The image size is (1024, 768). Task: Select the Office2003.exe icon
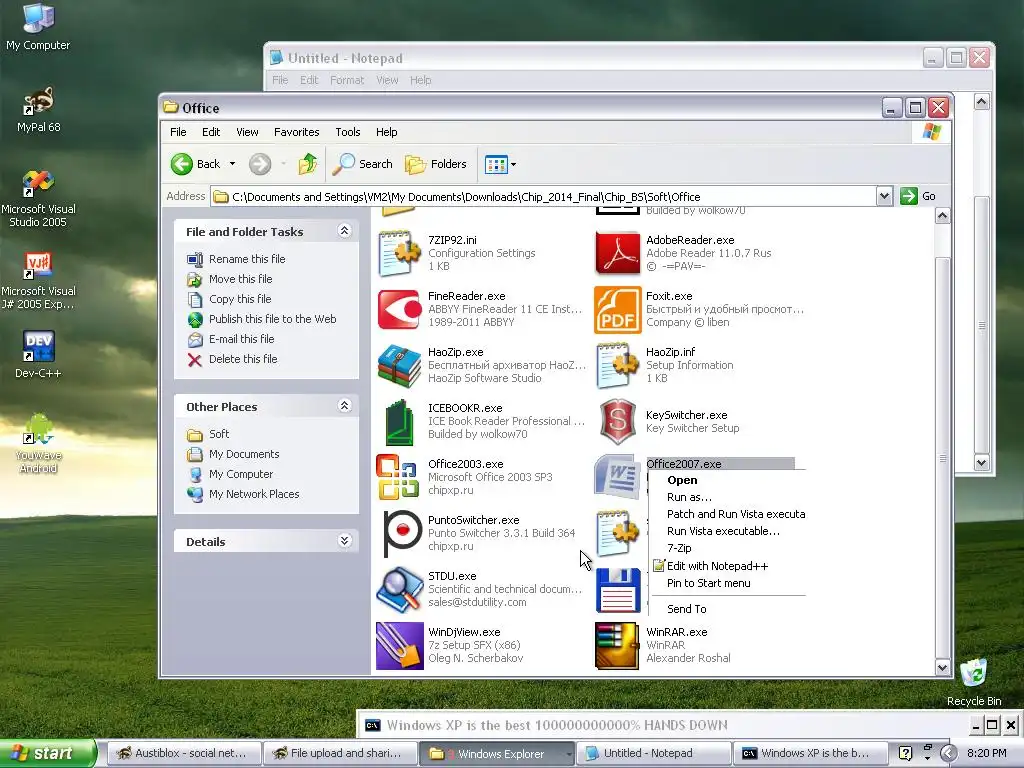pos(398,477)
